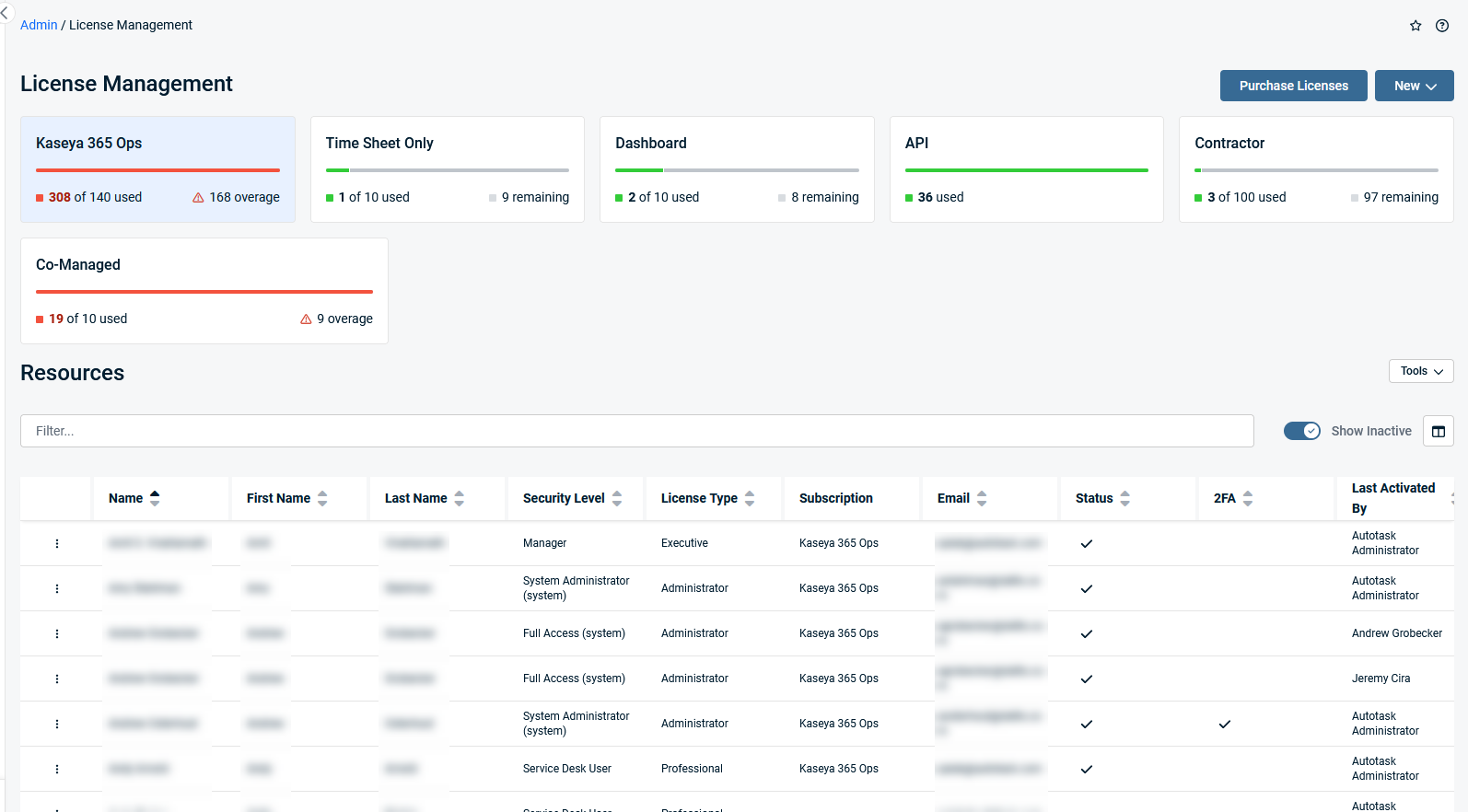Focus the resources Filter input field
Screen dimensions: 1468x812
tap(636, 431)
